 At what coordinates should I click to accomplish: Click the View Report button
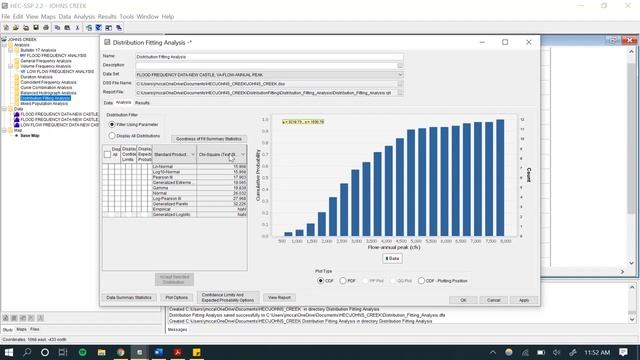[279, 298]
